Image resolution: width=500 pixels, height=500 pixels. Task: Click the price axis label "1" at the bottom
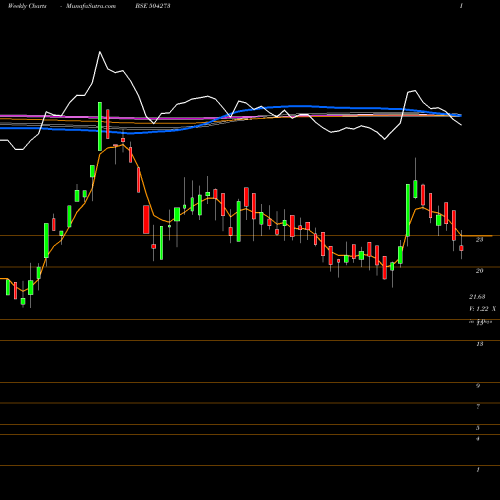pyautogui.click(x=478, y=470)
